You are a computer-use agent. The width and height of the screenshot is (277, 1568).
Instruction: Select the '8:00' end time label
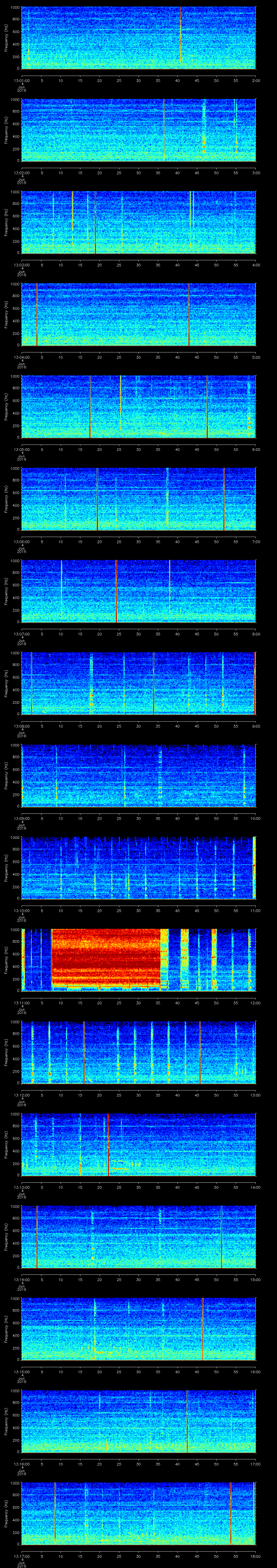(256, 634)
